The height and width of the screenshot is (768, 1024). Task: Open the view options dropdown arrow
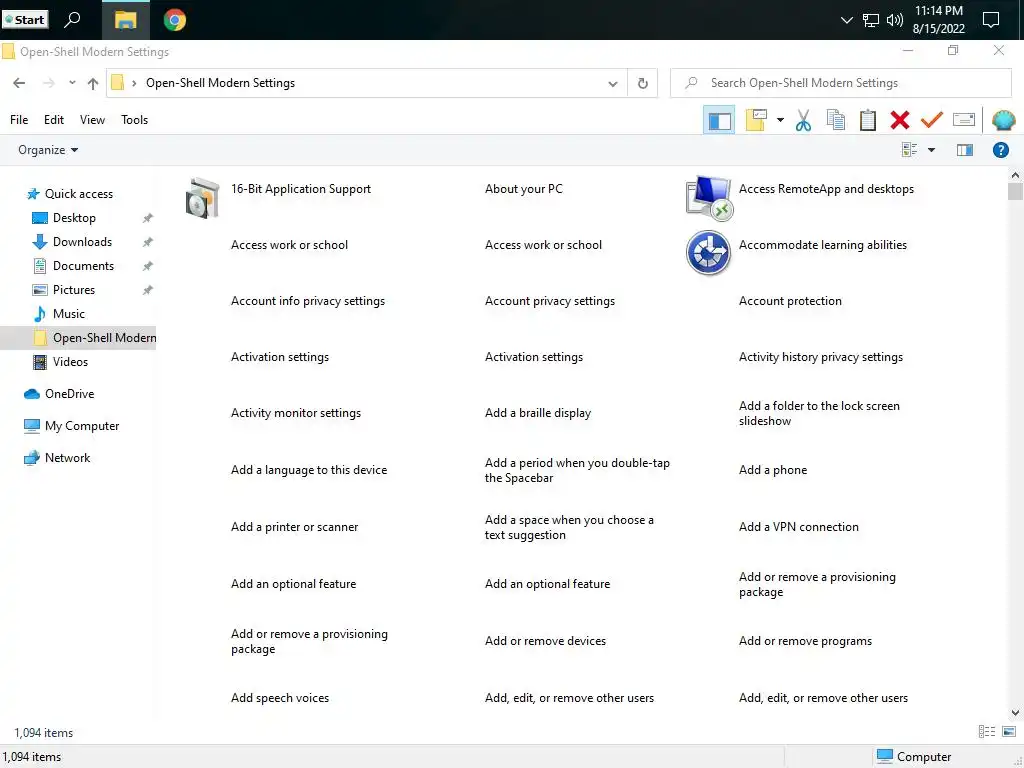(x=931, y=150)
